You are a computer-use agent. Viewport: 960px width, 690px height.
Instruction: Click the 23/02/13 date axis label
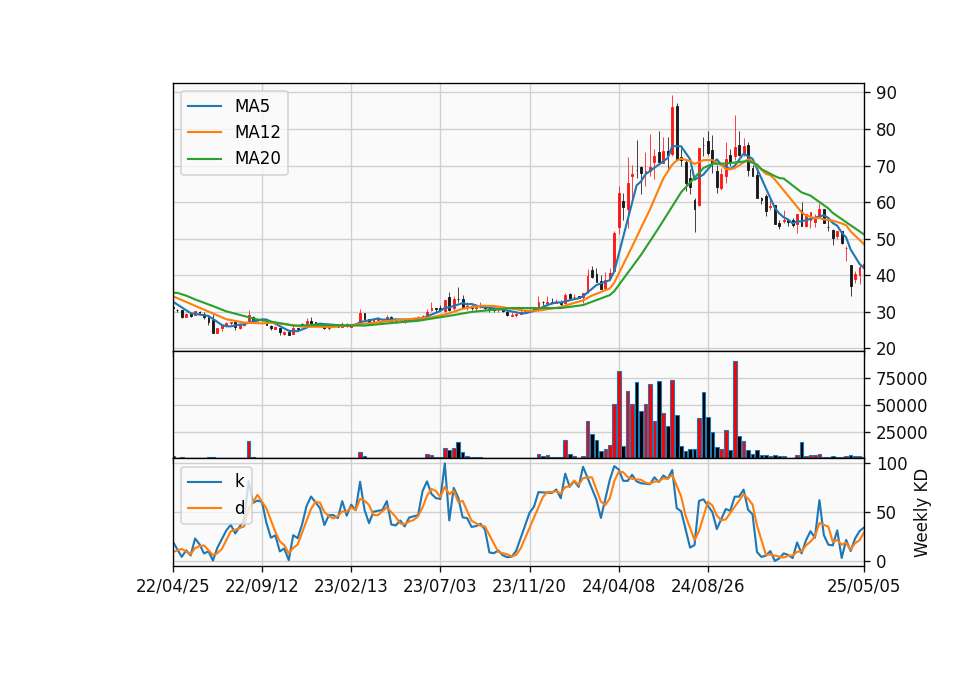click(351, 586)
